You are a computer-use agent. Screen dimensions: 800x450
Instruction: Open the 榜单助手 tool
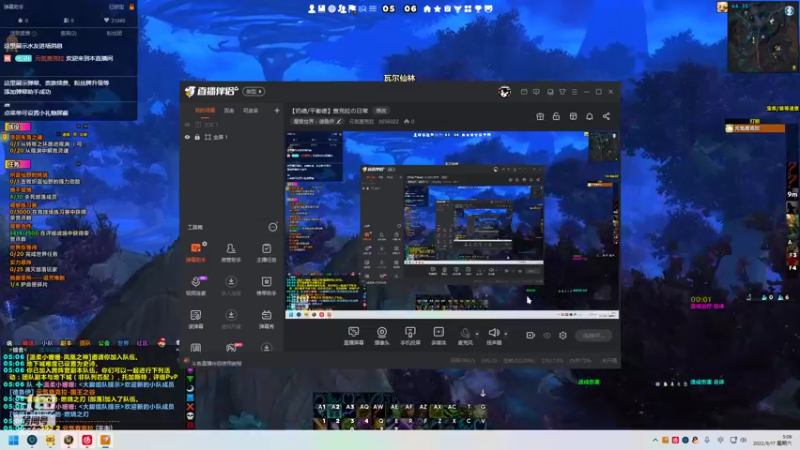[266, 286]
